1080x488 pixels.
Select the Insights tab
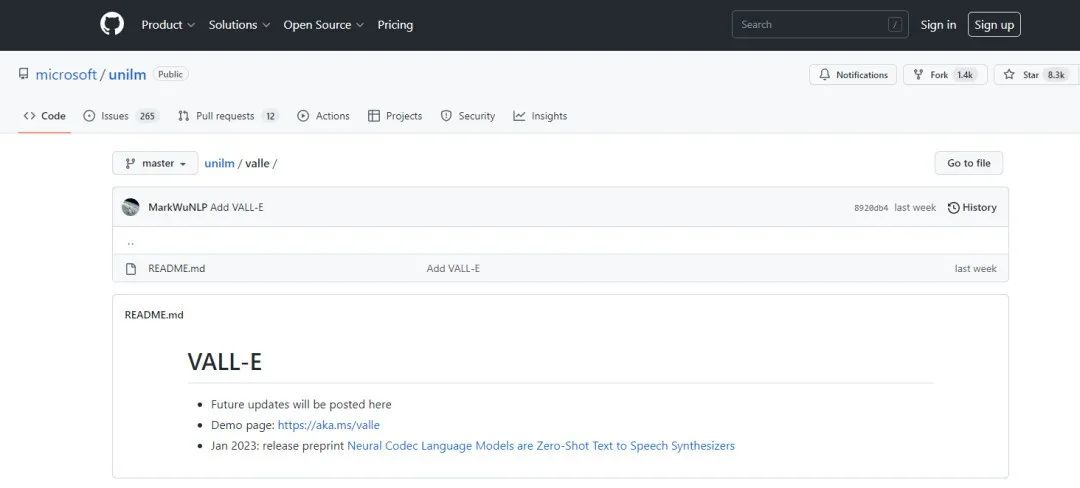click(540, 116)
